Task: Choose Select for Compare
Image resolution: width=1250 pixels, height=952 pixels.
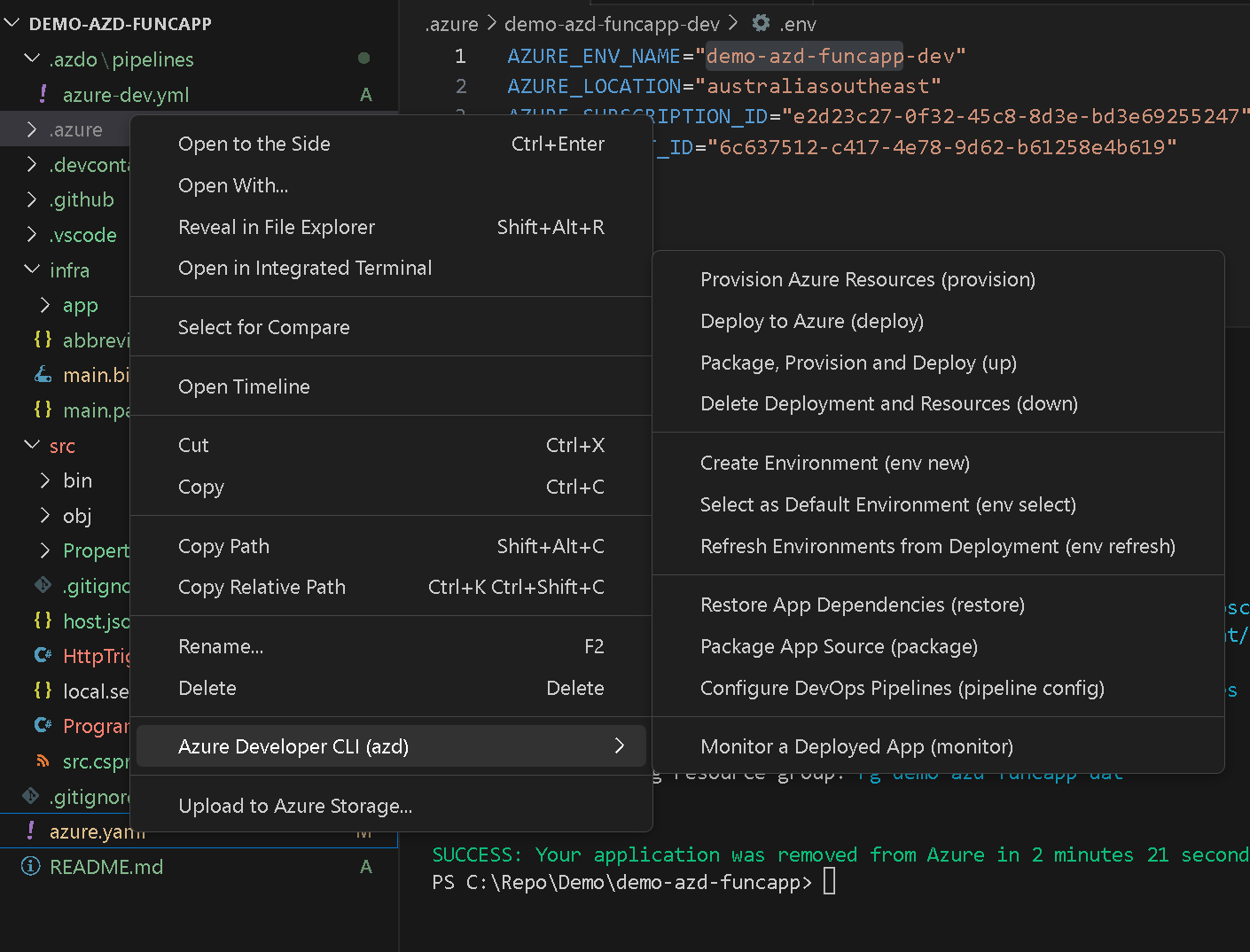Action: pyautogui.click(x=391, y=327)
